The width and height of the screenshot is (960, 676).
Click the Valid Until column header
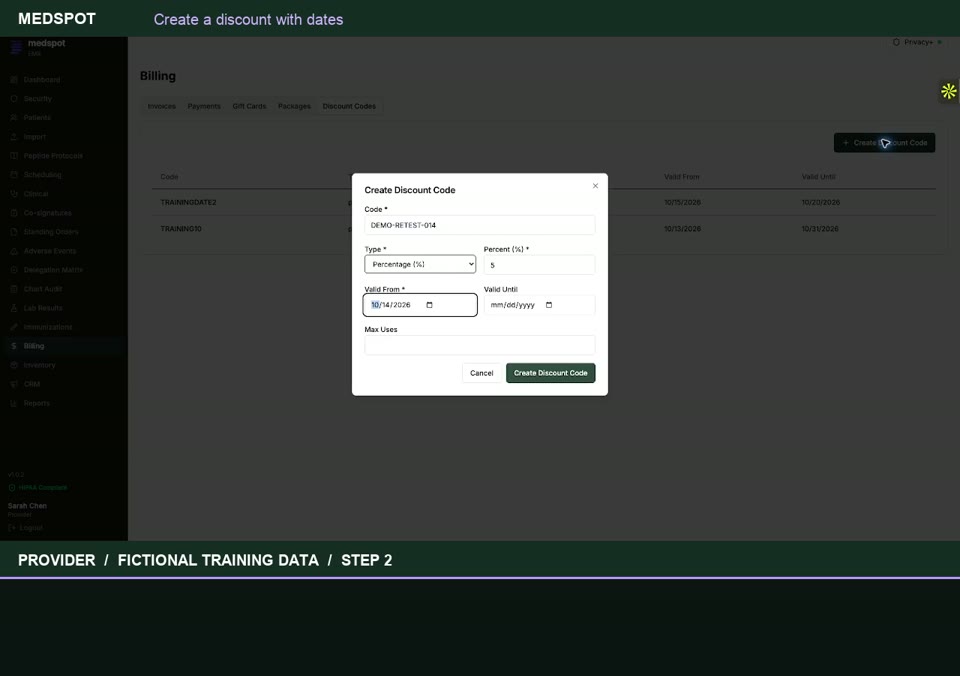point(819,176)
